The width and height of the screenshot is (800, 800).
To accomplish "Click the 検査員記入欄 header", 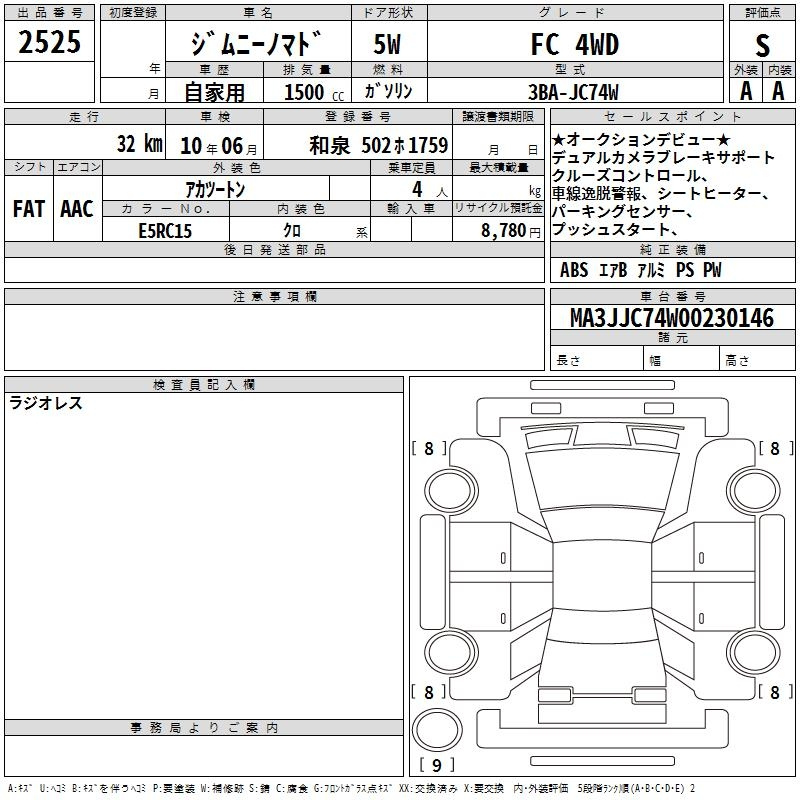I will [x=204, y=385].
